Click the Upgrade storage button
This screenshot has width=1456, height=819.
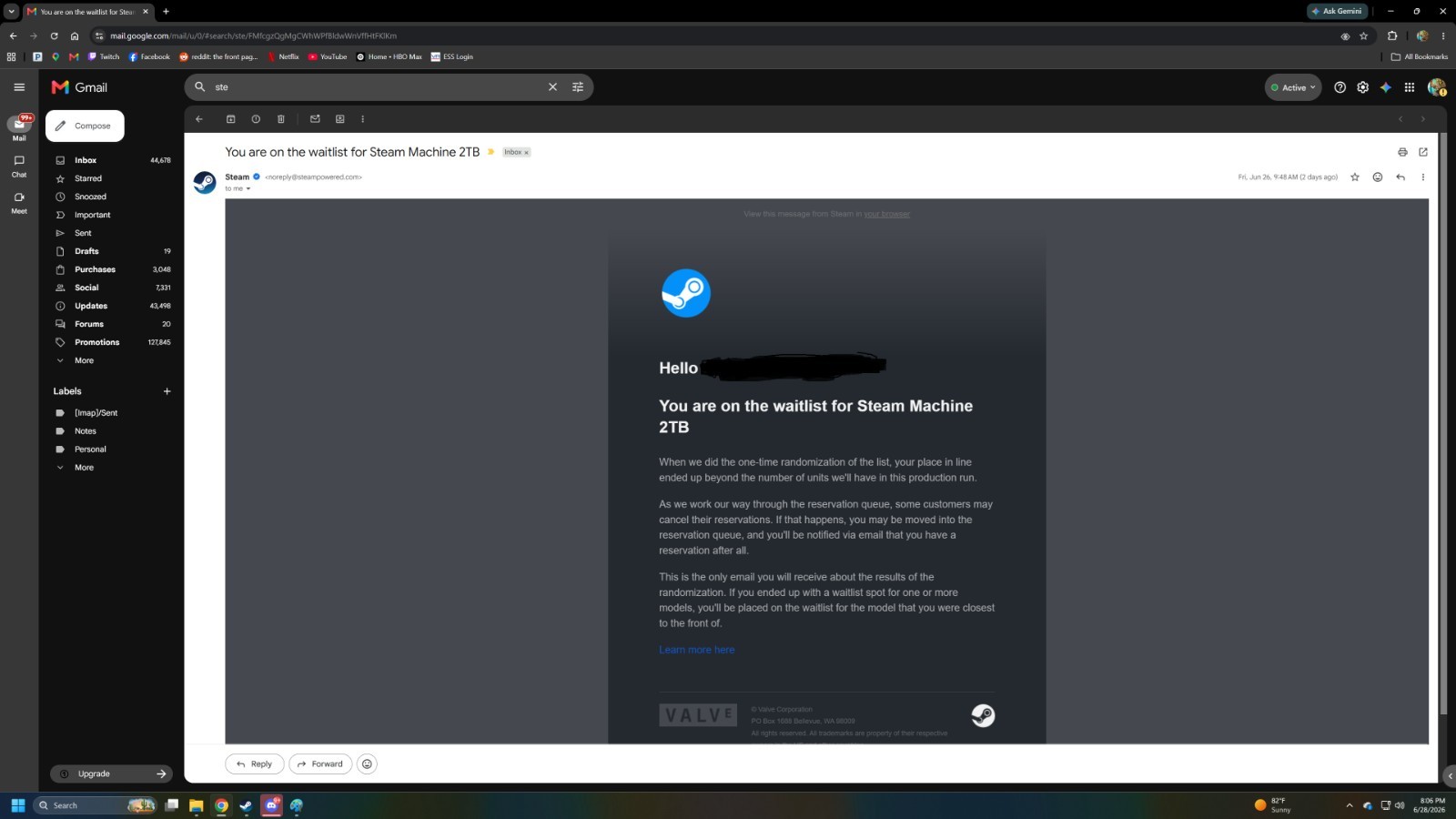pyautogui.click(x=111, y=773)
